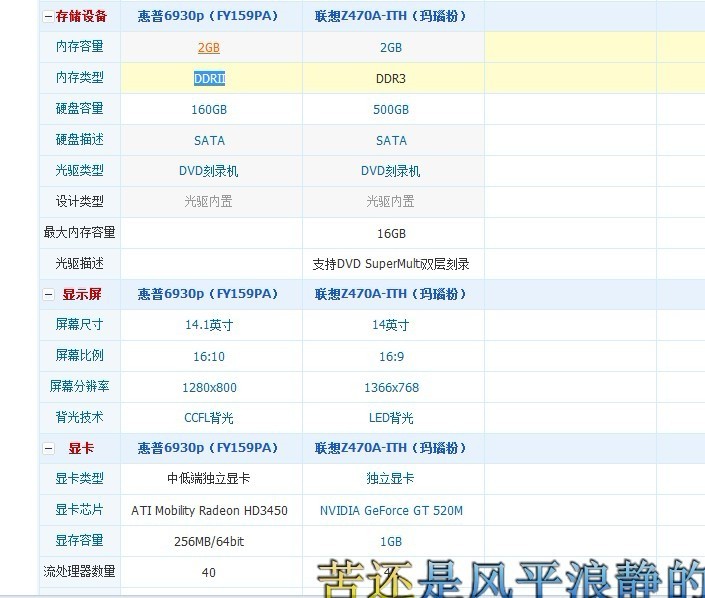Collapse the 存储设备 section
This screenshot has height=598, width=705.
(x=48, y=17)
